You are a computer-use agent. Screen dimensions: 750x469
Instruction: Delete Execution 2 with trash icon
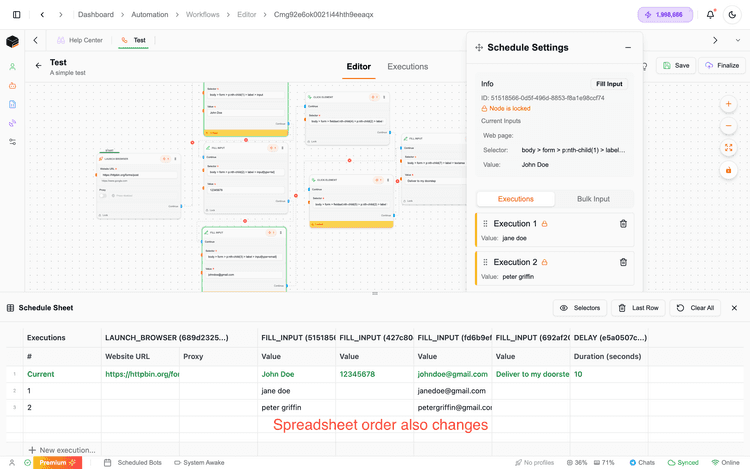pos(623,262)
